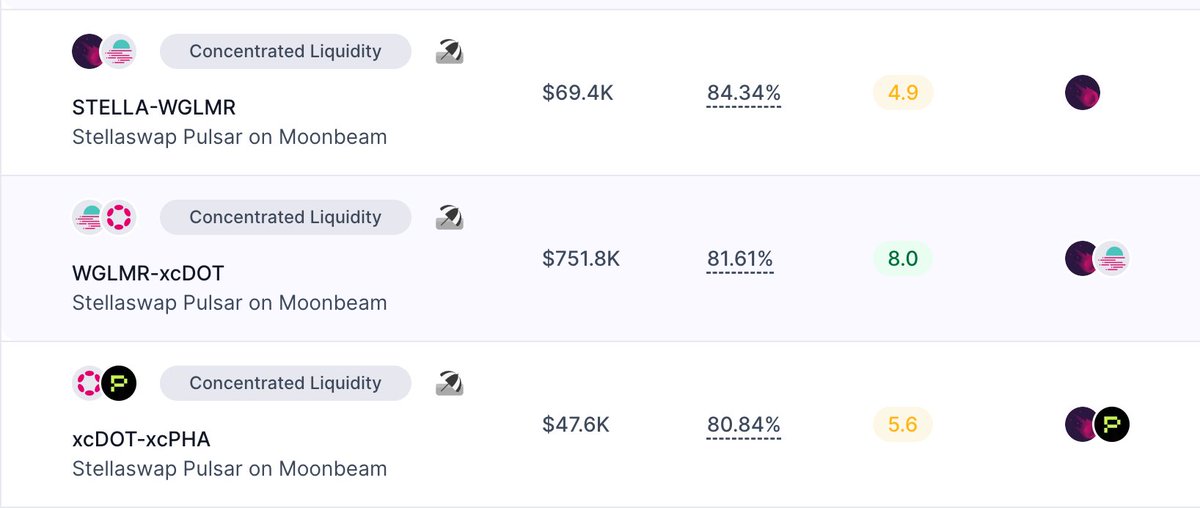The height and width of the screenshot is (508, 1200).
Task: Click the umbrella icon in the STELLA-WGLMR row
Action: tap(450, 52)
